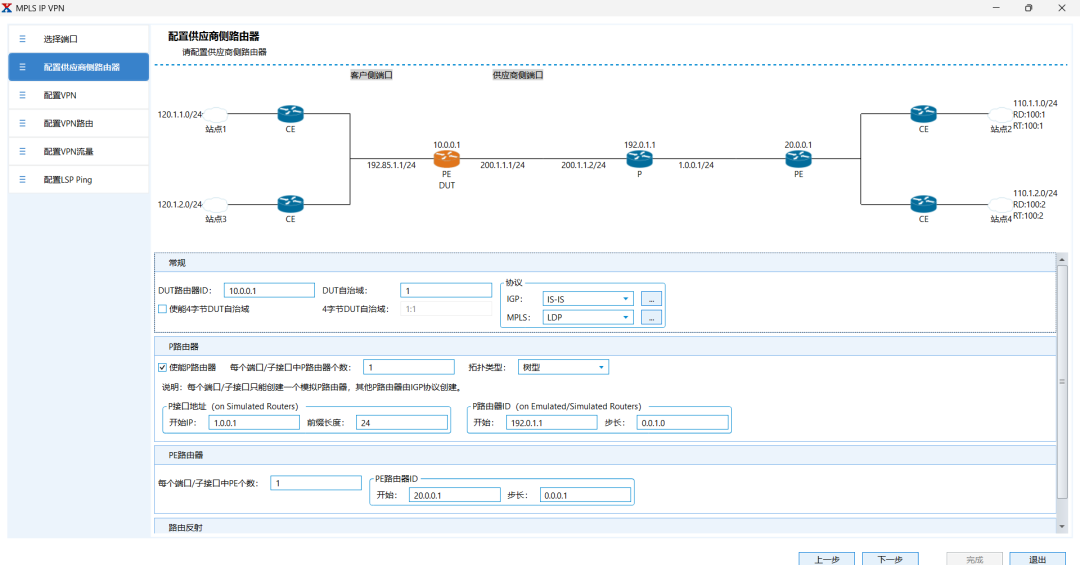Select the 配置VPN路由 step in sidebar
The height and width of the screenshot is (565, 1080).
click(x=68, y=123)
